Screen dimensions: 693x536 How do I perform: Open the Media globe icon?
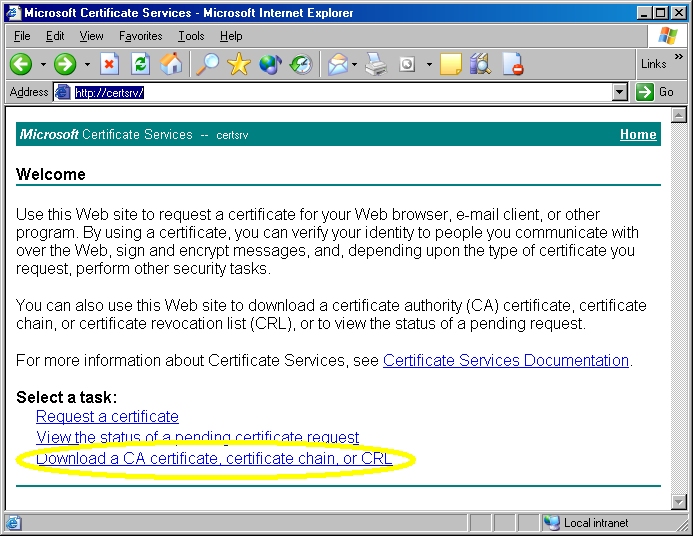pyautogui.click(x=270, y=64)
